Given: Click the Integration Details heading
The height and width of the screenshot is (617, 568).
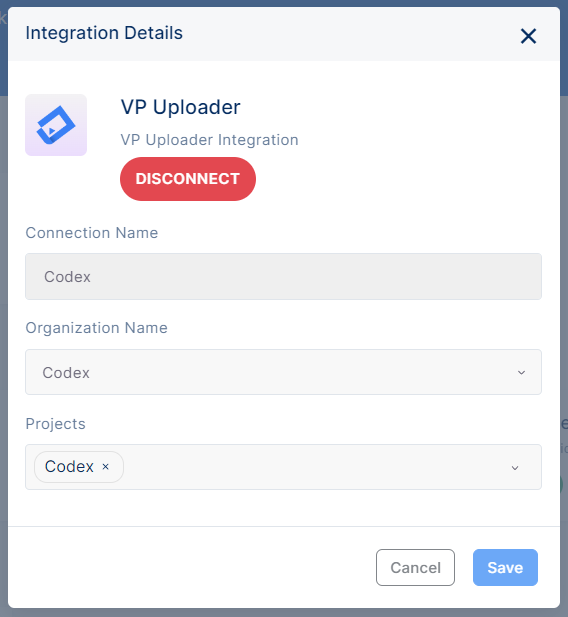Looking at the screenshot, I should (104, 33).
